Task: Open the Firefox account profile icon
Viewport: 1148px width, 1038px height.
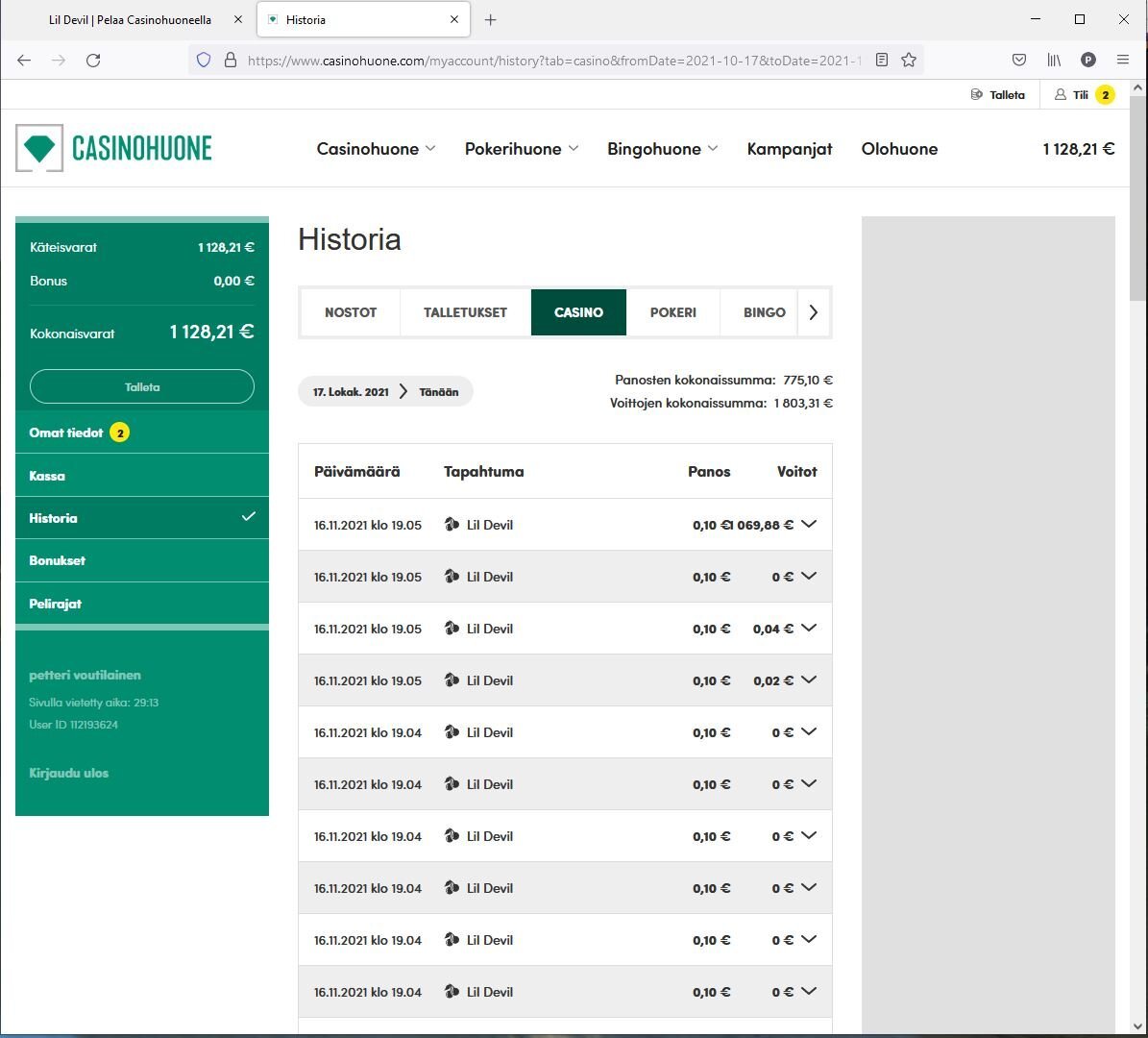Action: click(x=1088, y=60)
